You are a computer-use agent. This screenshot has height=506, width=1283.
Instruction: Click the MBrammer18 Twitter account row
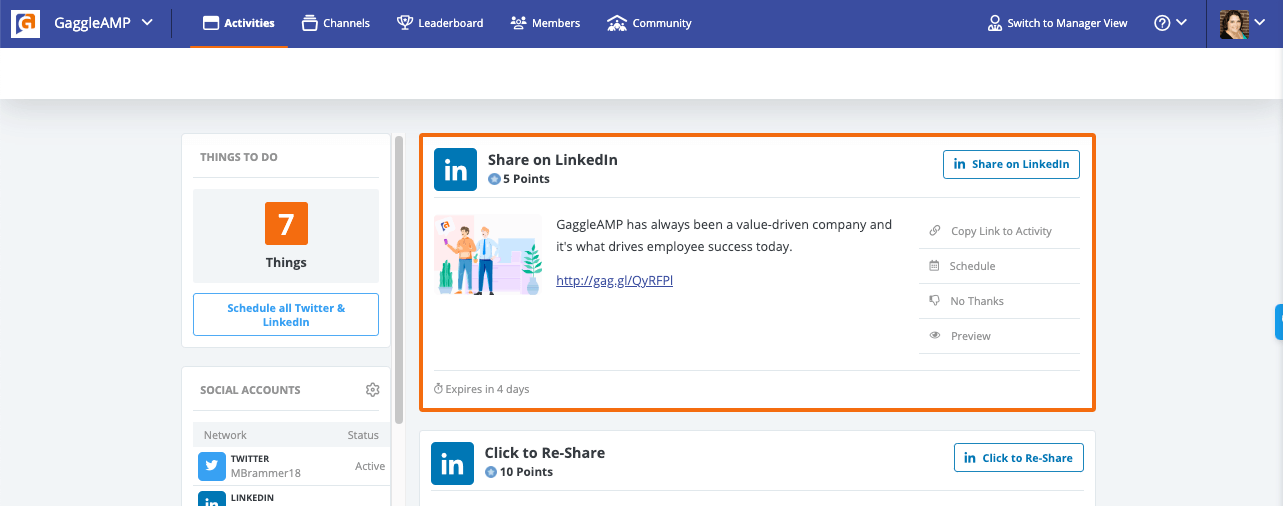[x=292, y=466]
